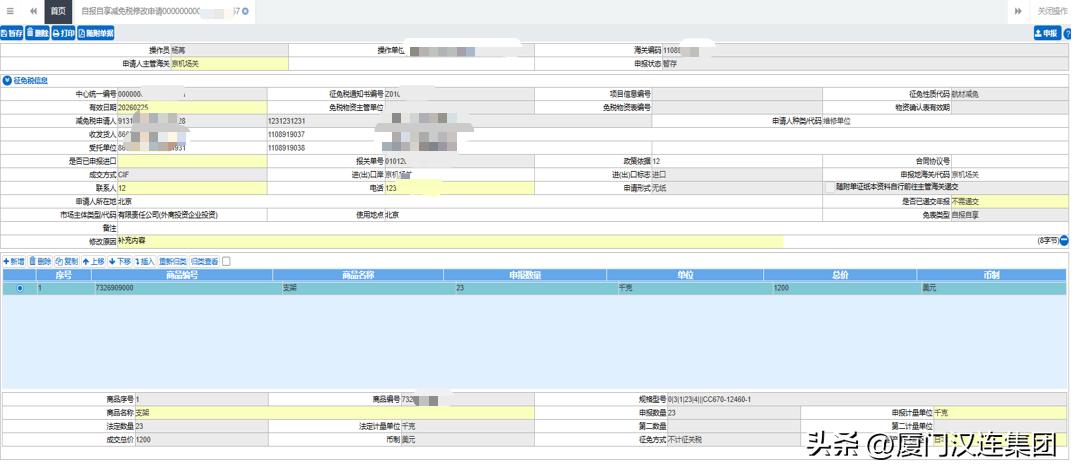Image resolution: width=1072 pixels, height=472 pixels.
Task: Move row down with 下移
Action: [x=120, y=261]
